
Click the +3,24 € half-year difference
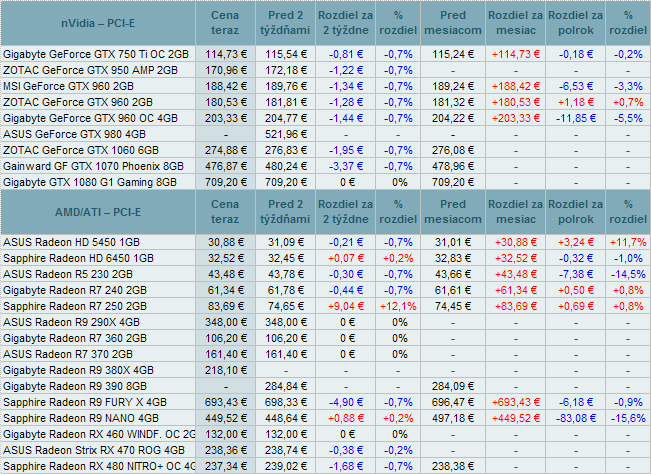tap(576, 242)
